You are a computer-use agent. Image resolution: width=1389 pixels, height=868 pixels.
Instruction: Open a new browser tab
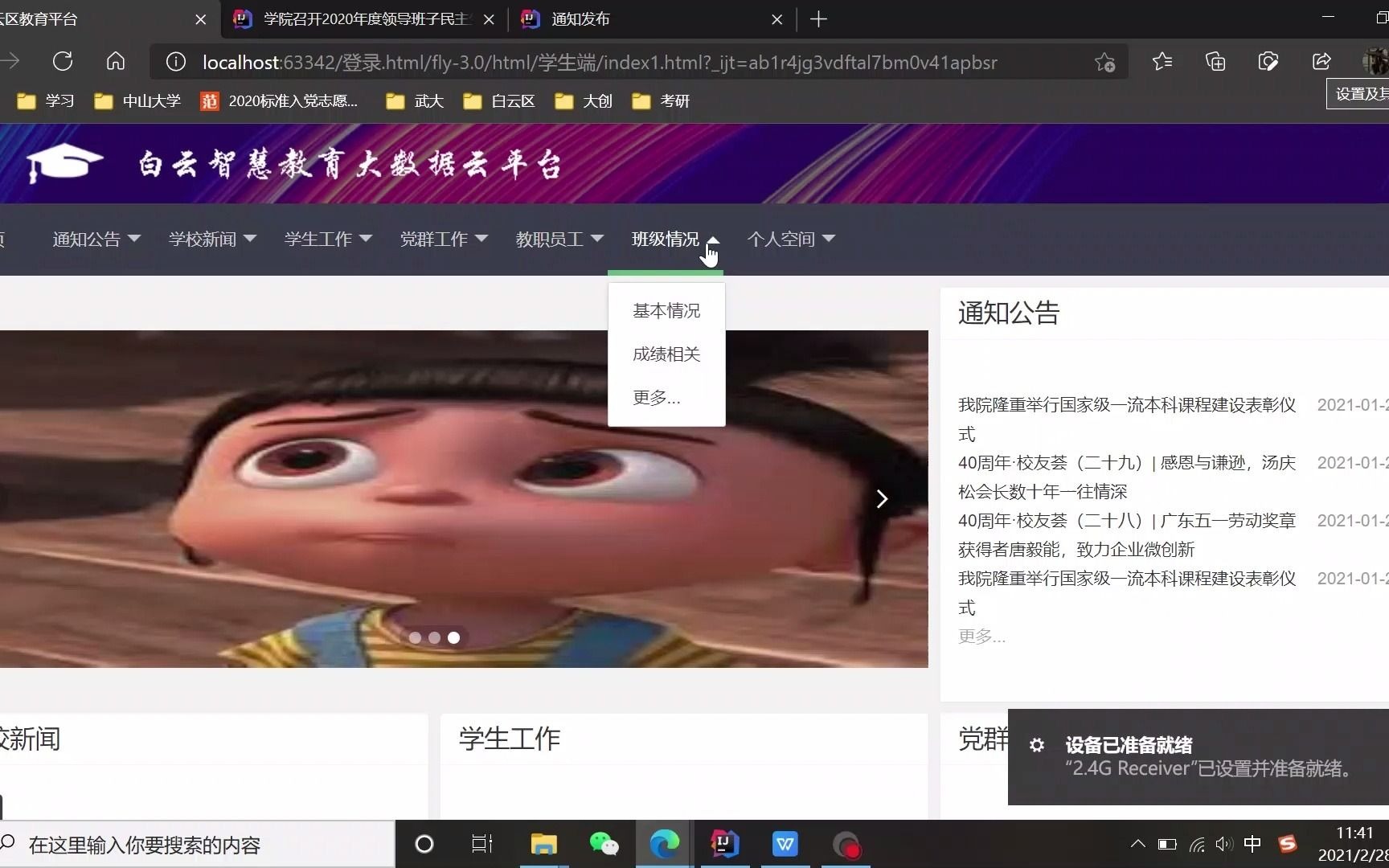click(818, 19)
